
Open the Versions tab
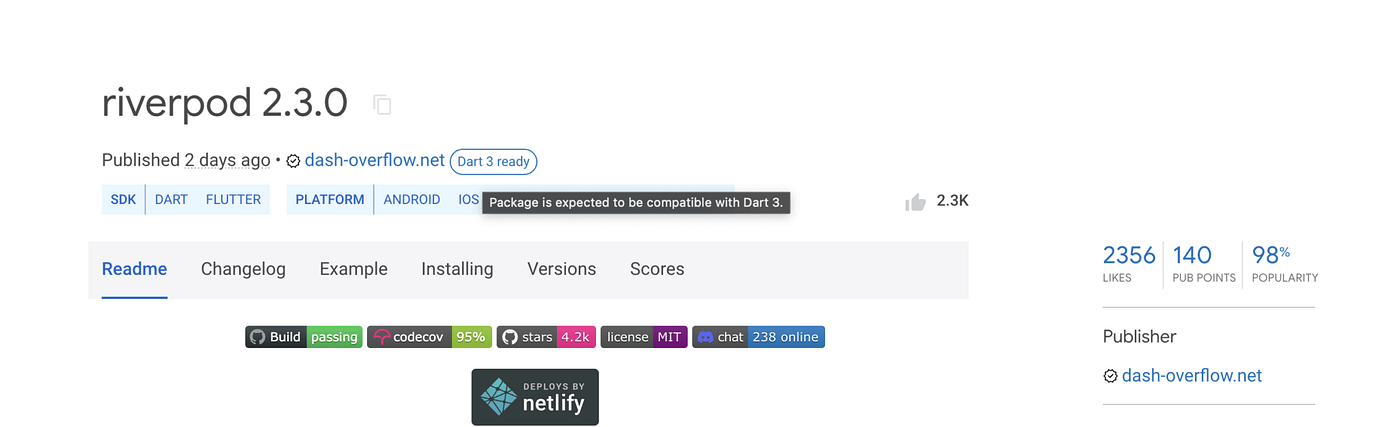pos(561,269)
